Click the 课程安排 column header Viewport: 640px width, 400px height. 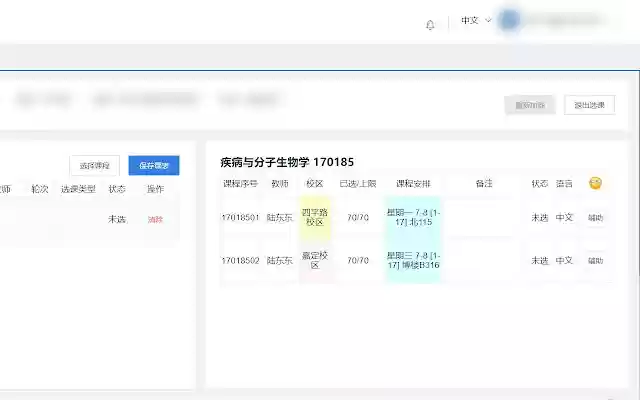(413, 184)
